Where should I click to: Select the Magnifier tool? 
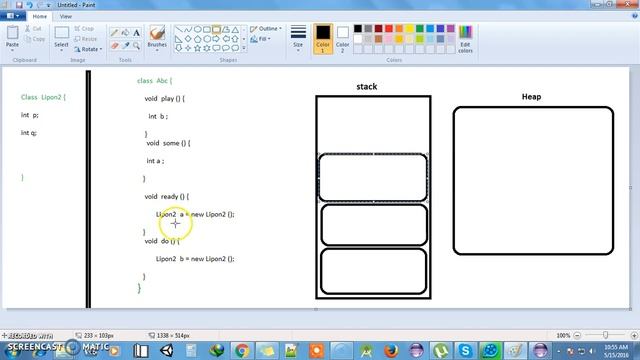(136, 46)
